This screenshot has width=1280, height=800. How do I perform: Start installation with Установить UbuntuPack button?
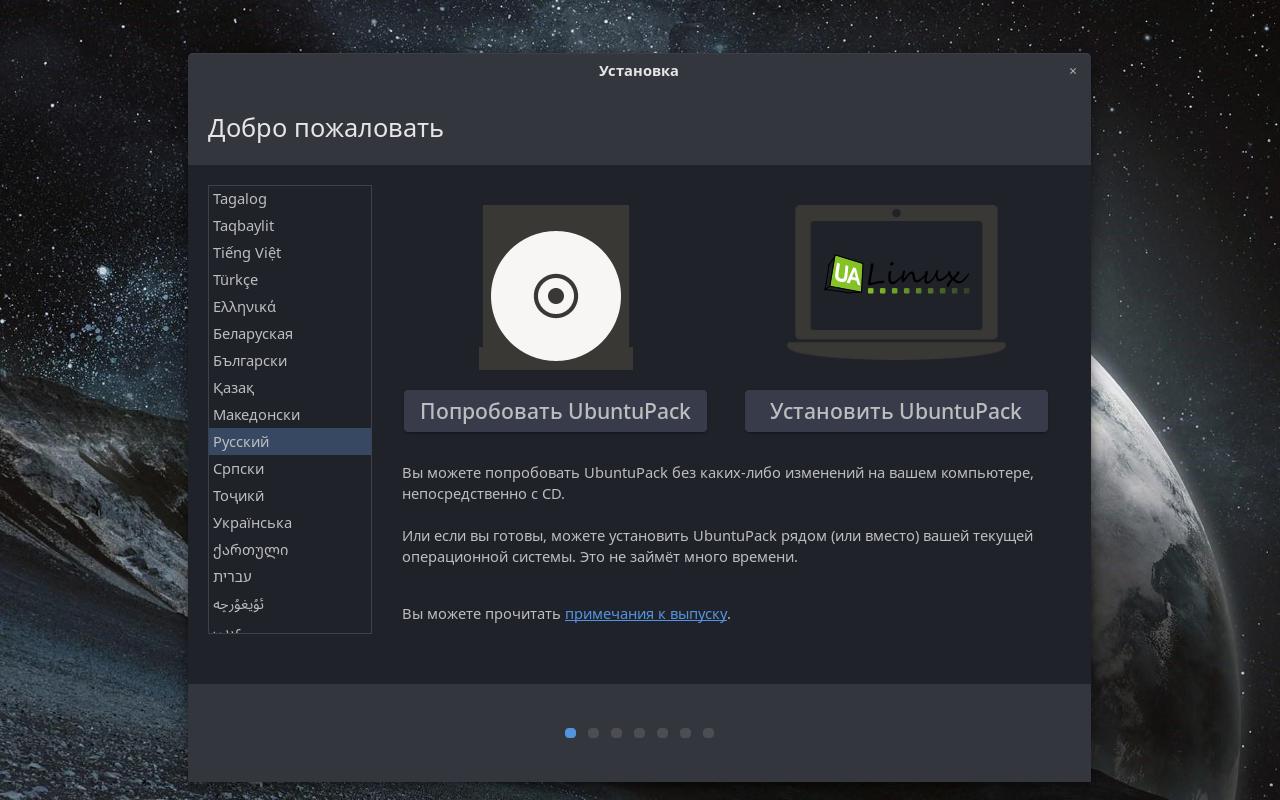pos(896,411)
